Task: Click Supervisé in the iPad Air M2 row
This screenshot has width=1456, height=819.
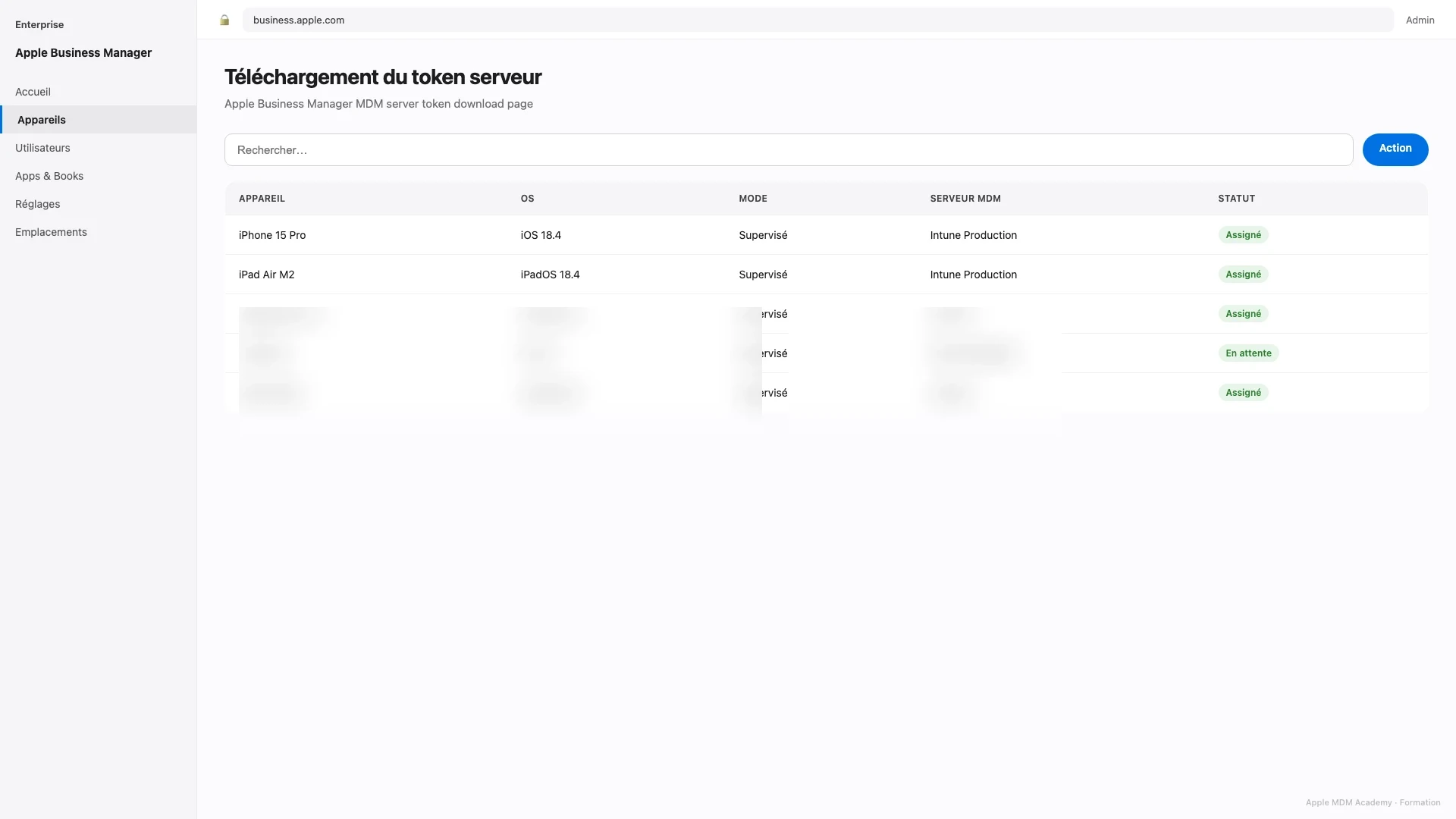Action: pyautogui.click(x=763, y=275)
